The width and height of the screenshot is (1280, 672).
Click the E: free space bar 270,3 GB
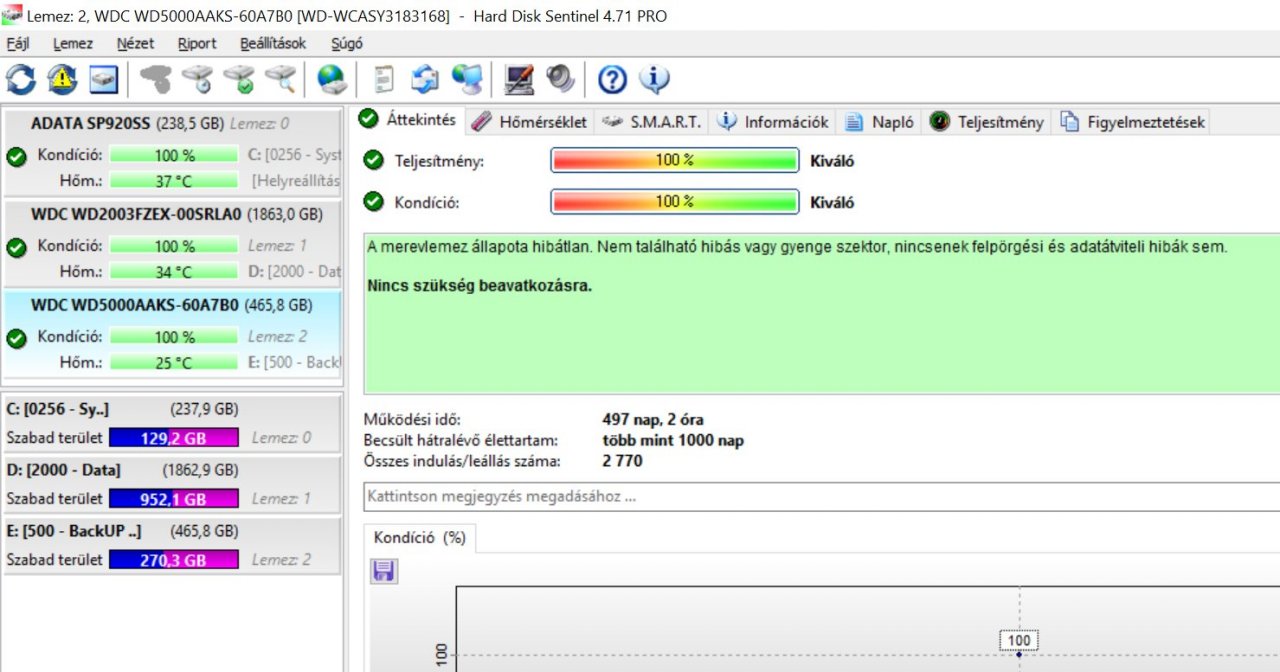click(x=174, y=560)
